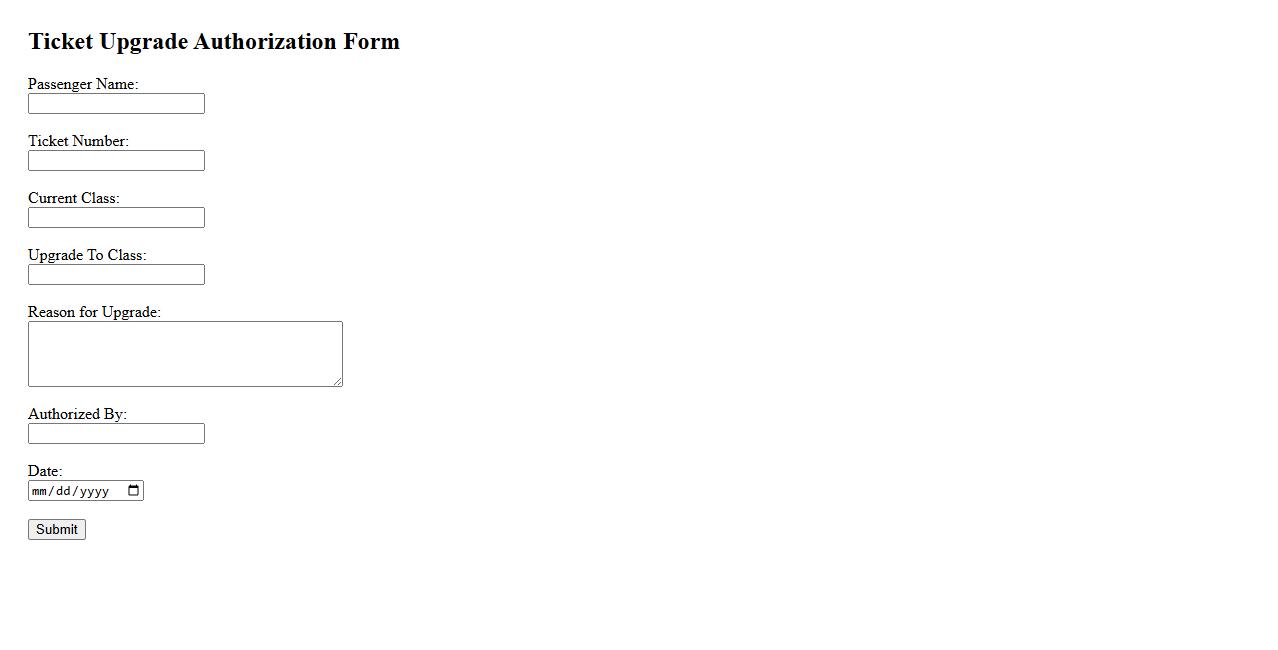Screen dimensions: 1278x650
Task: Submit the ticket upgrade form
Action: [x=57, y=530]
